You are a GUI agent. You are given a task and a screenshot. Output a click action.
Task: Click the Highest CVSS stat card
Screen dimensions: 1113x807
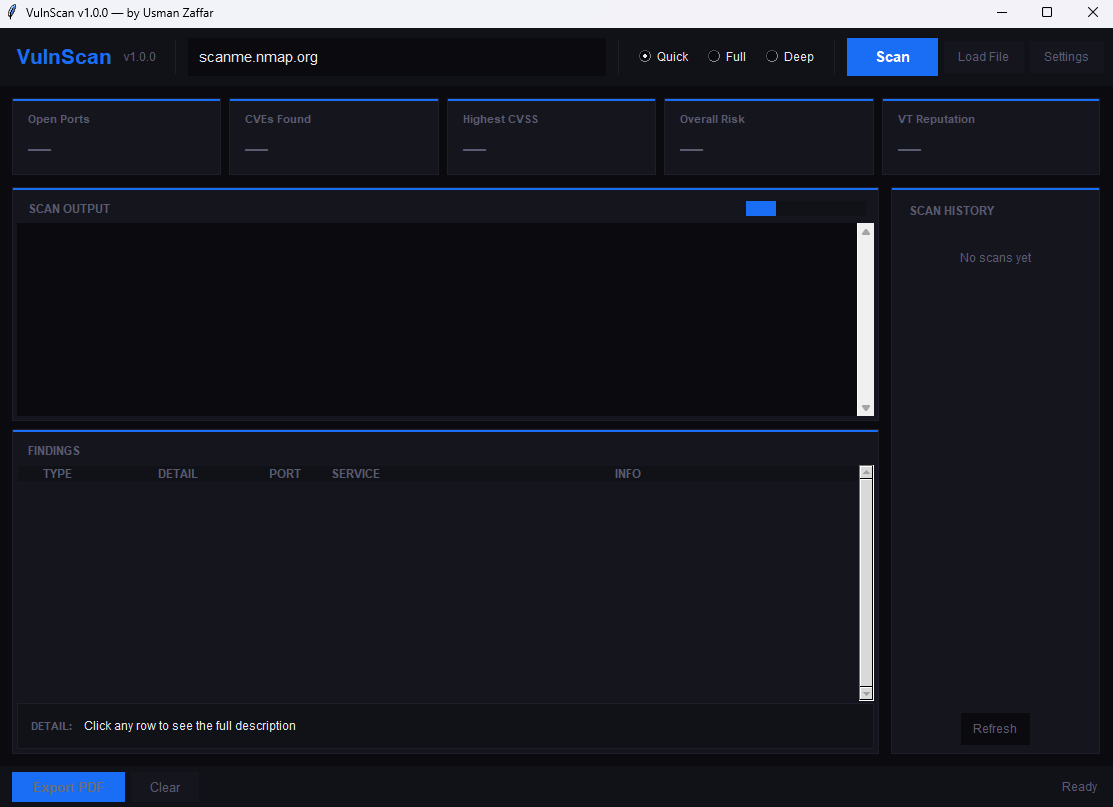coord(551,137)
